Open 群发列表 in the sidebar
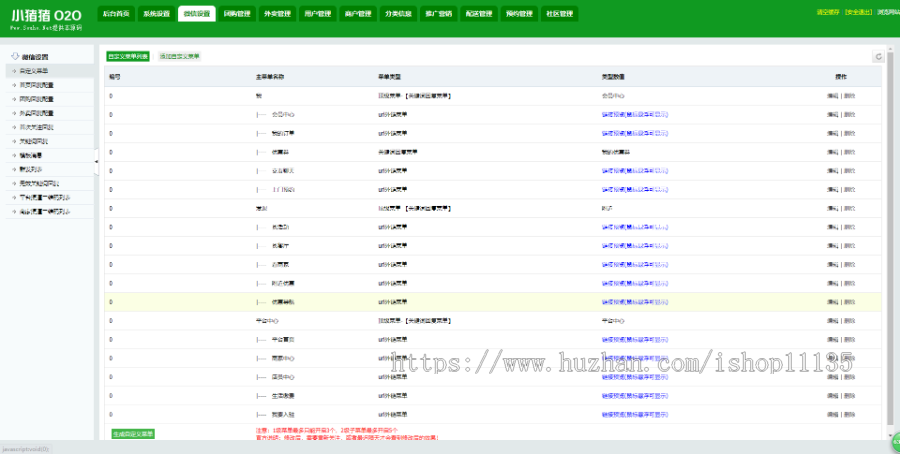The height and width of the screenshot is (454, 900). tap(50, 169)
